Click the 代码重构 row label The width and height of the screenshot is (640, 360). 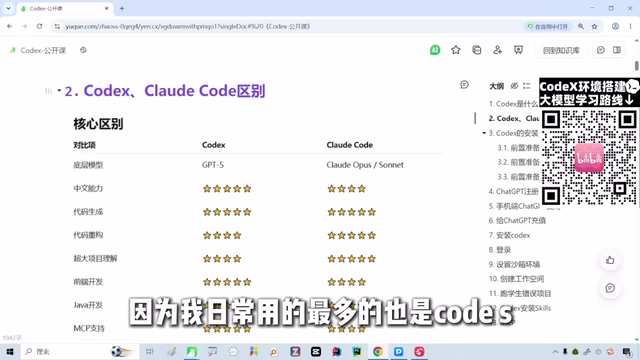click(x=88, y=235)
